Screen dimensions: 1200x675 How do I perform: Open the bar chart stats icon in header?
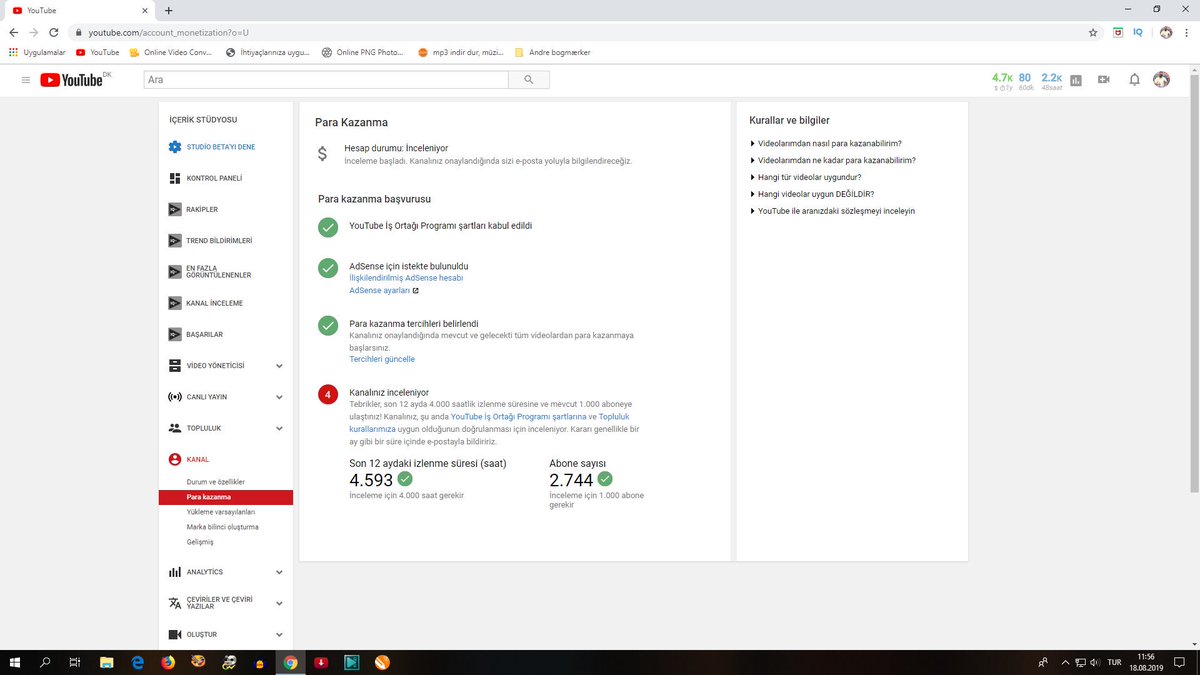pyautogui.click(x=1076, y=80)
